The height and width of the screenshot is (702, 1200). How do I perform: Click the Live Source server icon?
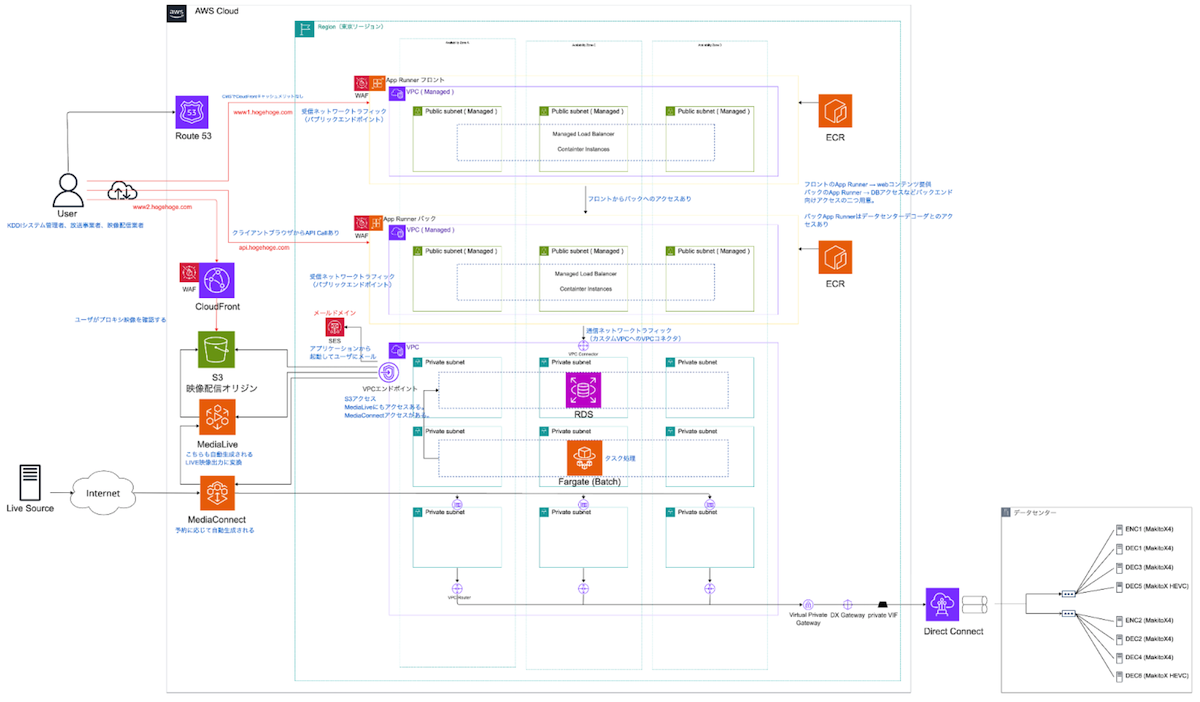coord(29,482)
